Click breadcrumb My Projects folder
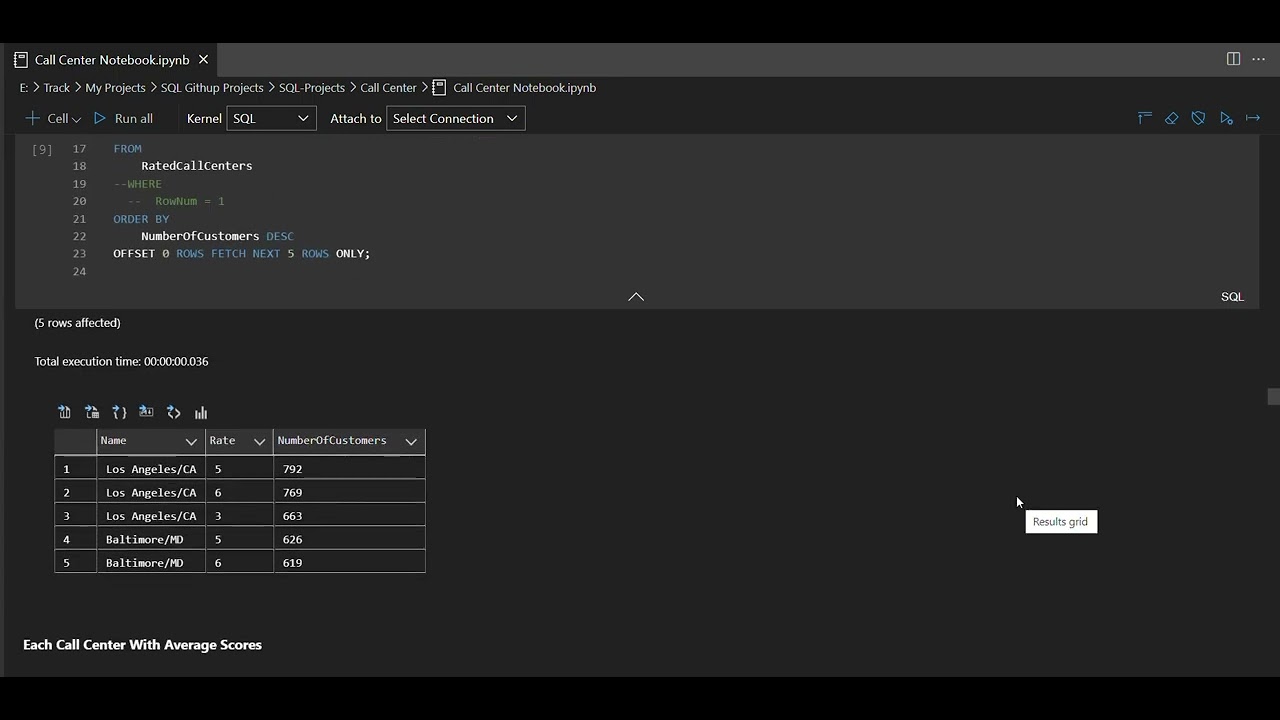Image resolution: width=1280 pixels, height=720 pixels. point(115,88)
